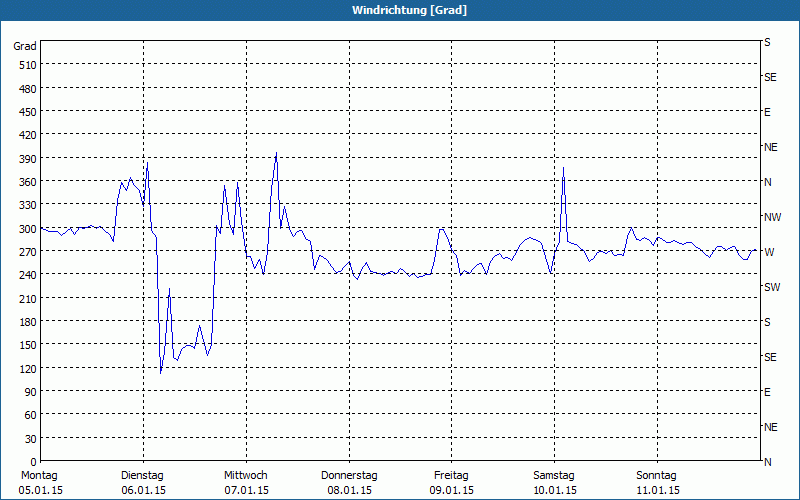Viewport: 800px width, 500px height.
Task: Click the "Mittwoch" day label
Action: pos(246,476)
